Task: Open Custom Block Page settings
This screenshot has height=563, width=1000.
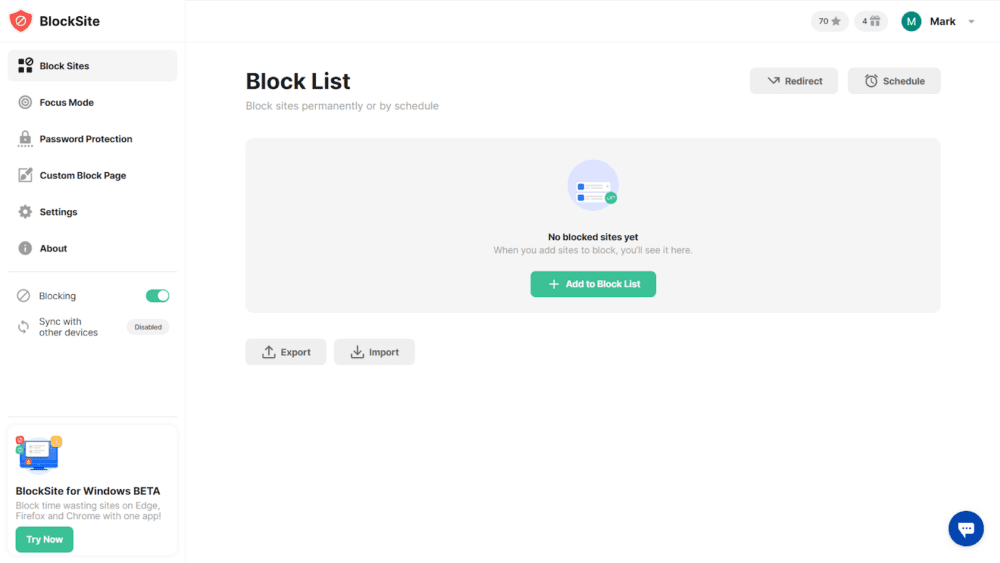Action: pos(92,175)
